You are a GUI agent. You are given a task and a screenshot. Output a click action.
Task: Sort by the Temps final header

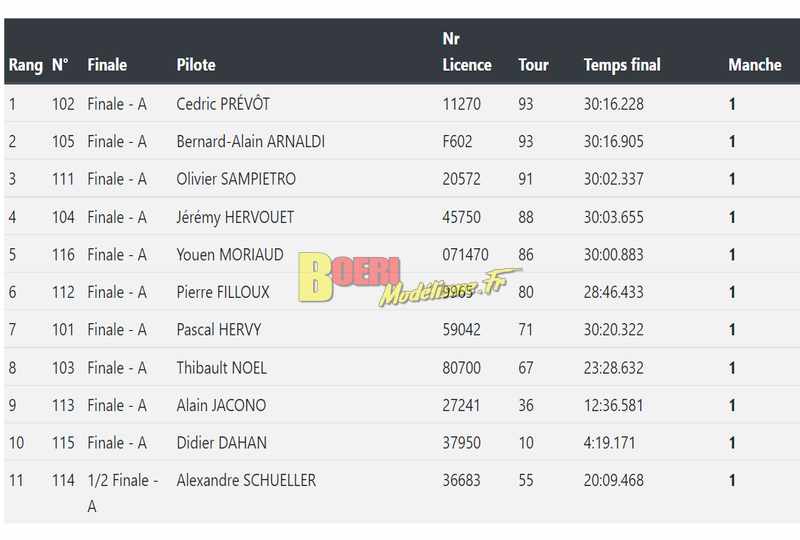622,65
